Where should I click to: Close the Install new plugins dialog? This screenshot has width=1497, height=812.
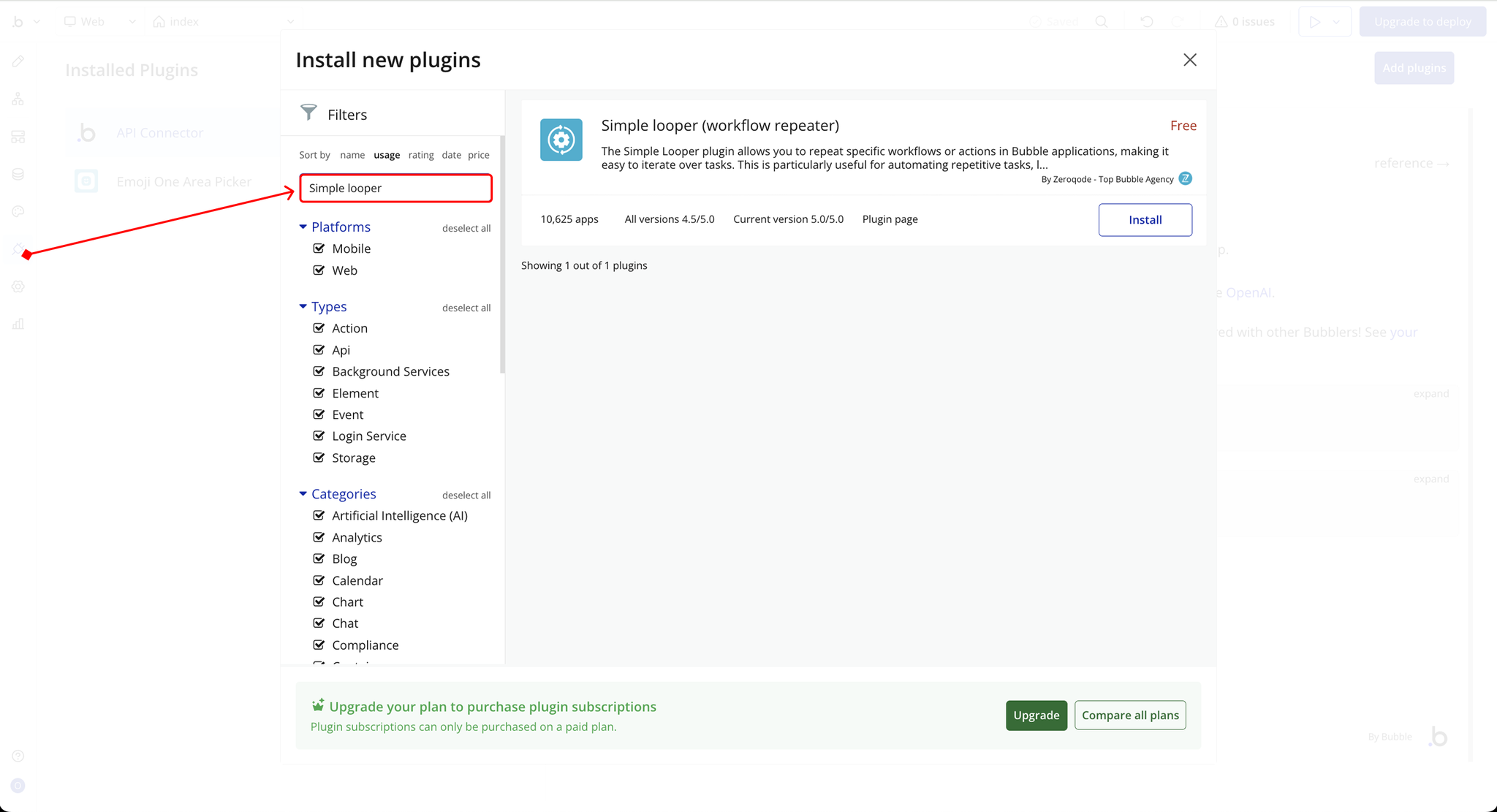tap(1189, 60)
